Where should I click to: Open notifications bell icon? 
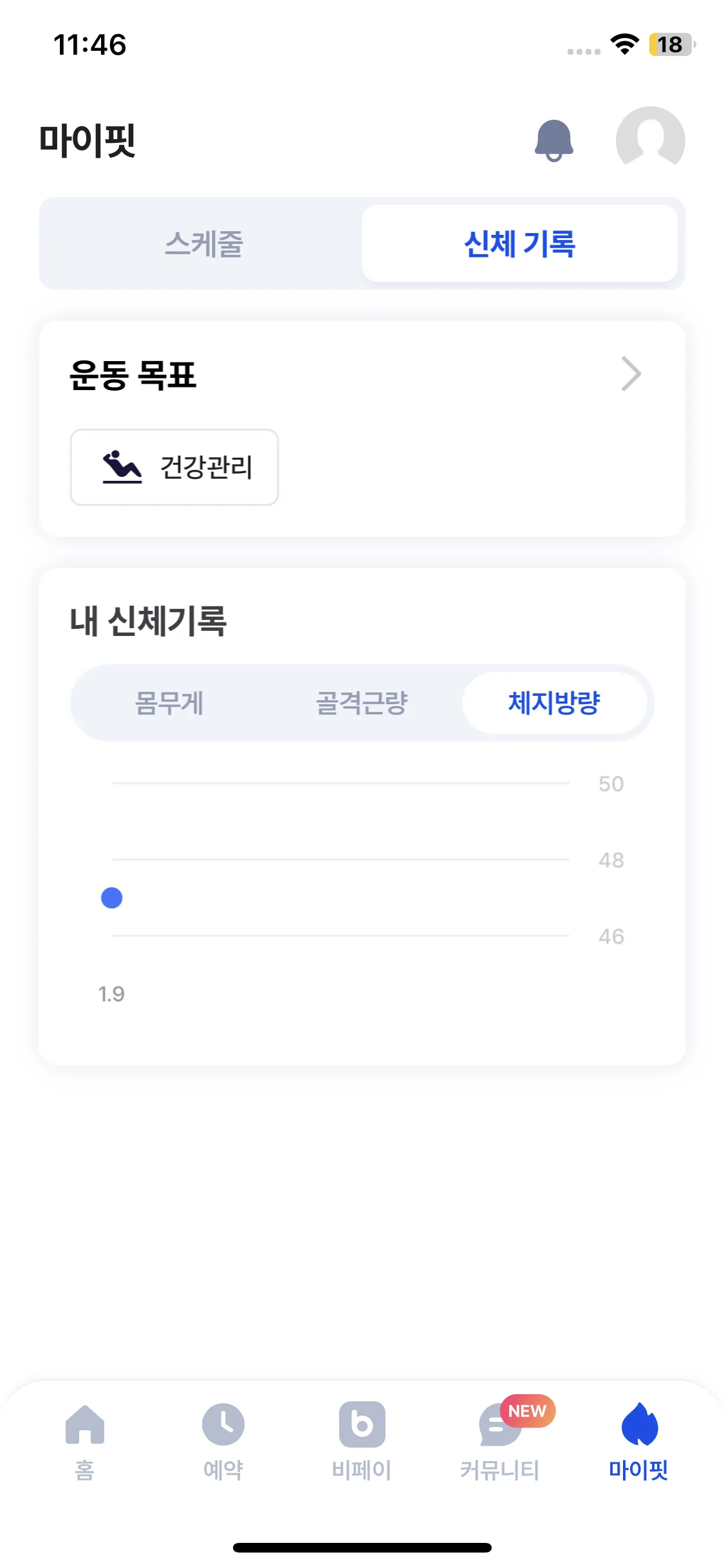point(553,140)
